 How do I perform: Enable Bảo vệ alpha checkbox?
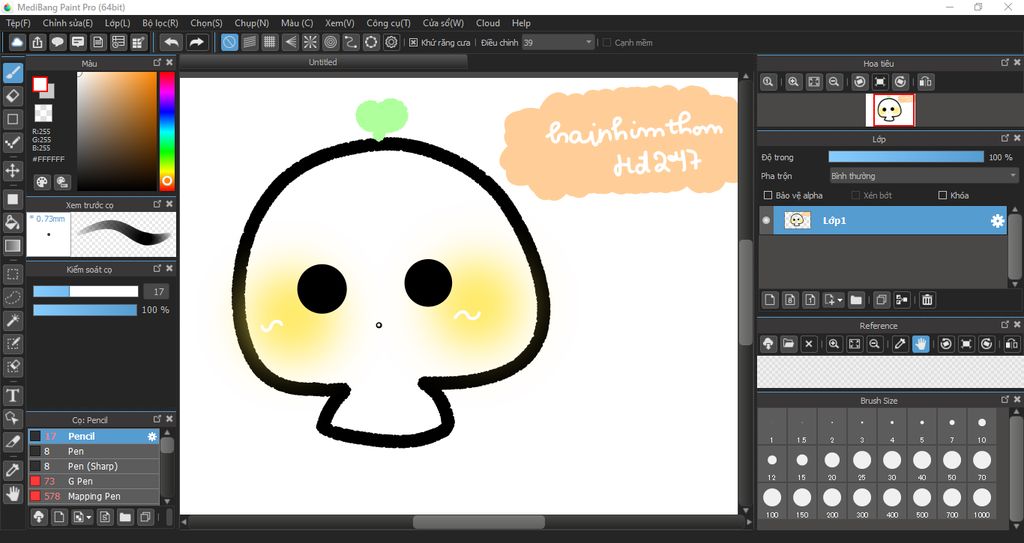tap(768, 195)
